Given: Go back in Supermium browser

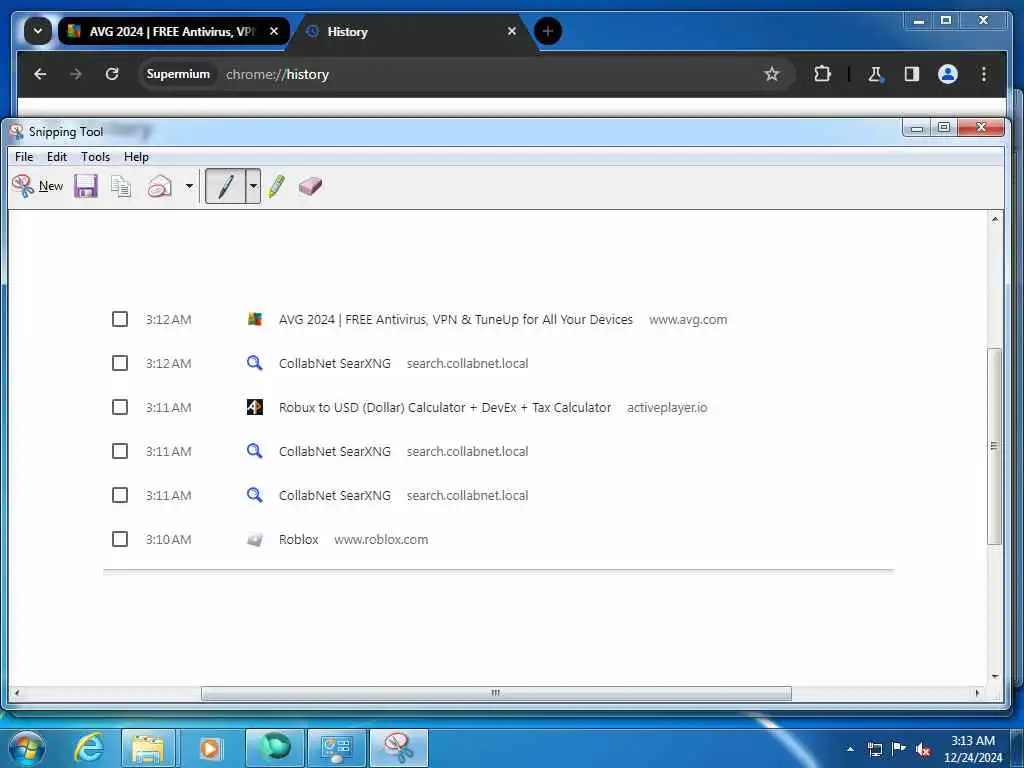Looking at the screenshot, I should click(x=40, y=74).
